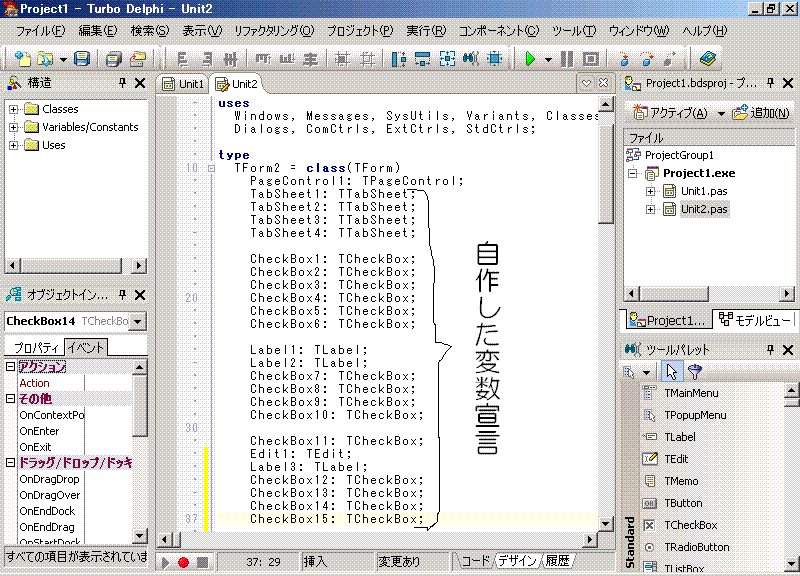Click the Step Over debug icon
The image size is (800, 576).
click(x=647, y=59)
